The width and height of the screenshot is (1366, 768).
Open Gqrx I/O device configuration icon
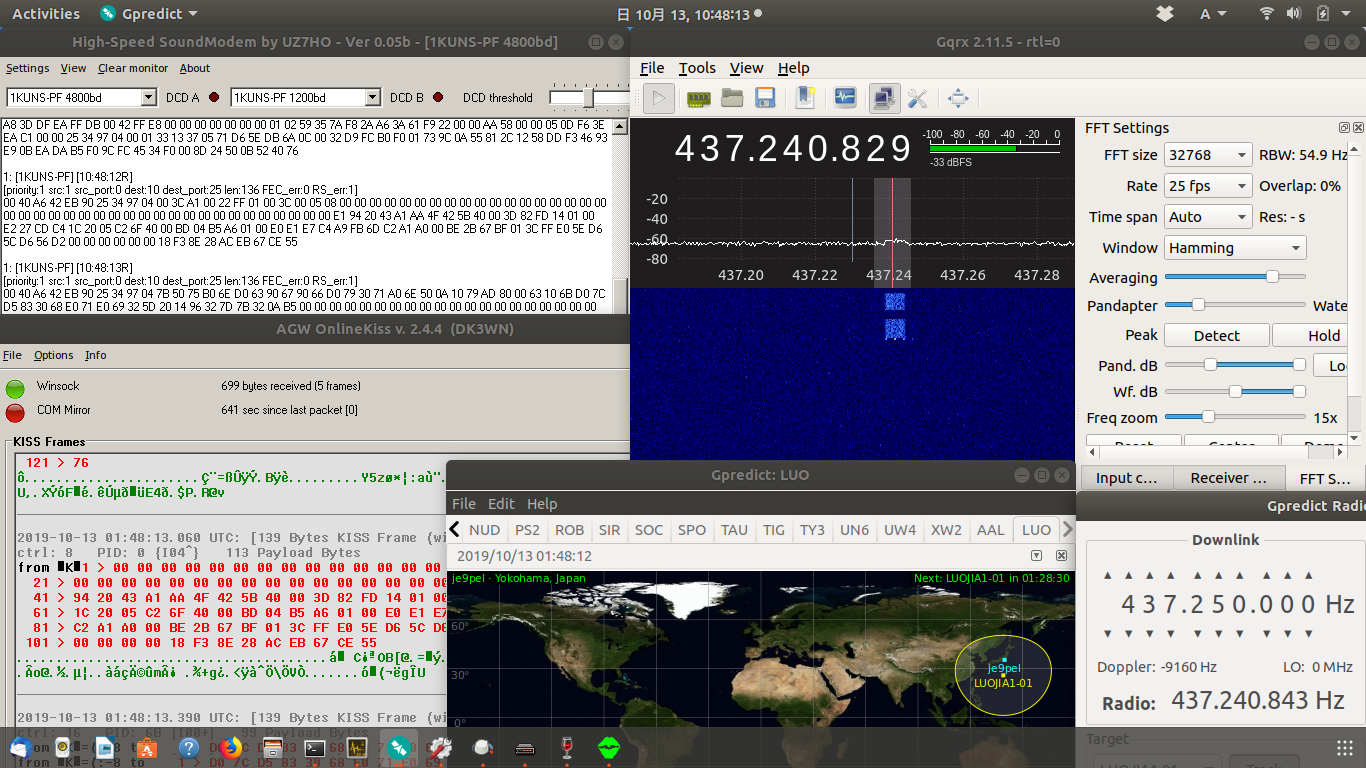[699, 98]
